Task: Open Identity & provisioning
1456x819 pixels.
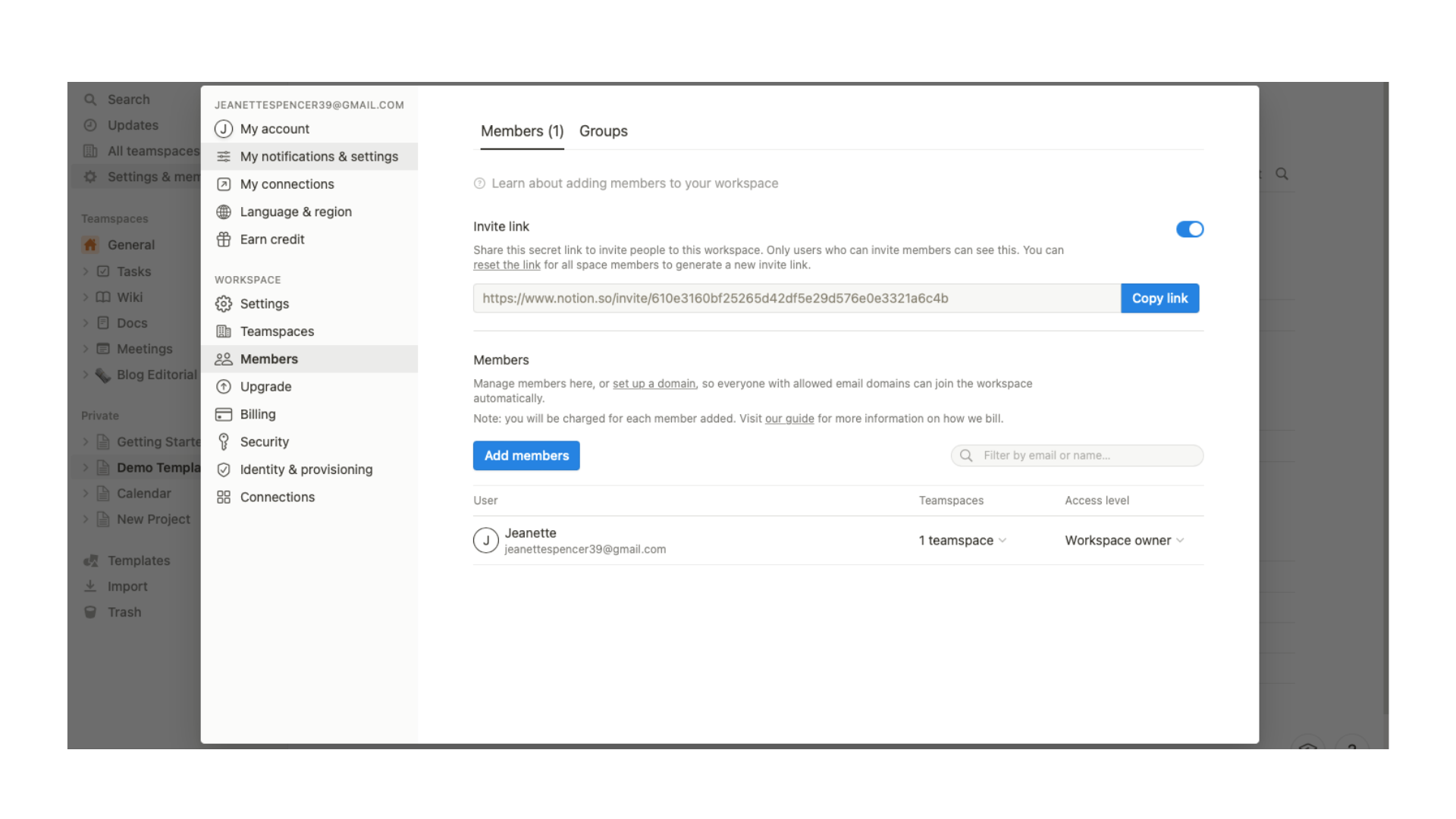Action: (x=306, y=469)
